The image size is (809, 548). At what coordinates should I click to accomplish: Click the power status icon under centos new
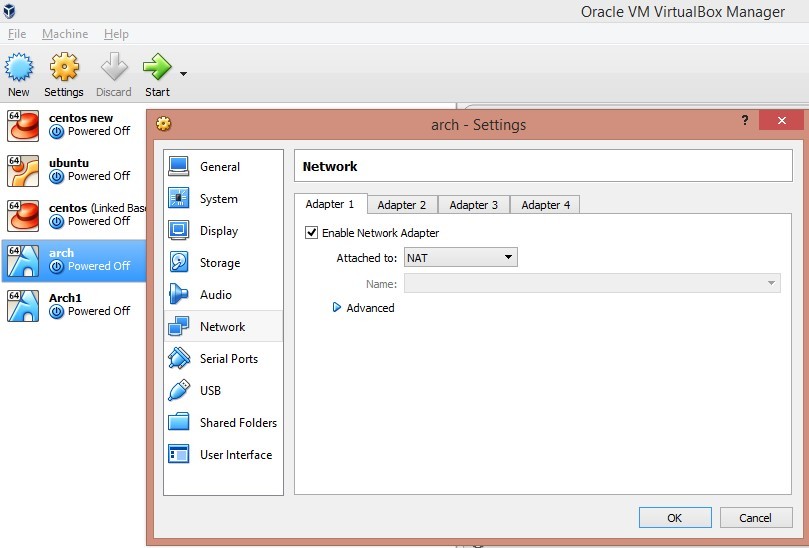56,132
